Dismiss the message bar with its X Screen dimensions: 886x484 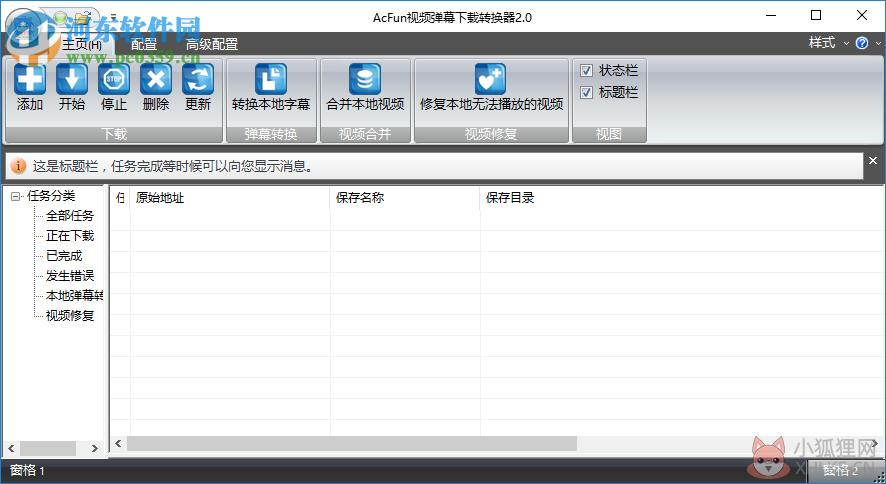tap(873, 161)
